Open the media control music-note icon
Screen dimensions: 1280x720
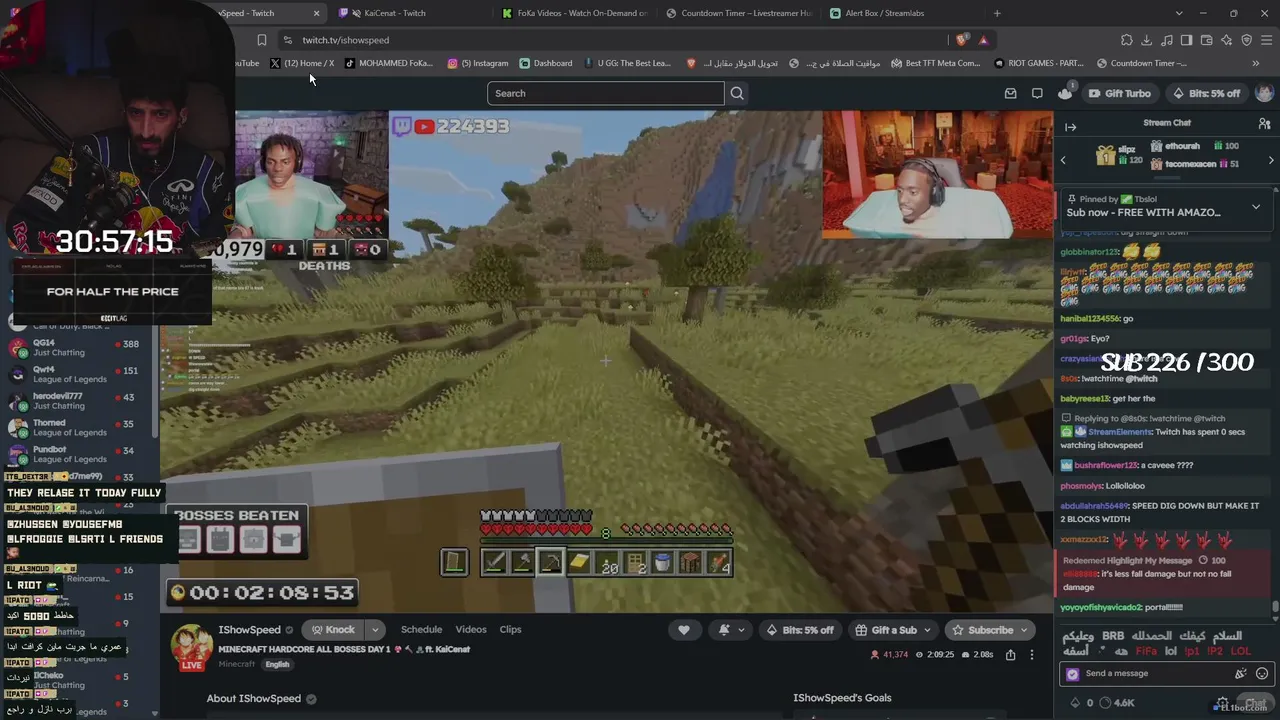pyautogui.click(x=1166, y=40)
